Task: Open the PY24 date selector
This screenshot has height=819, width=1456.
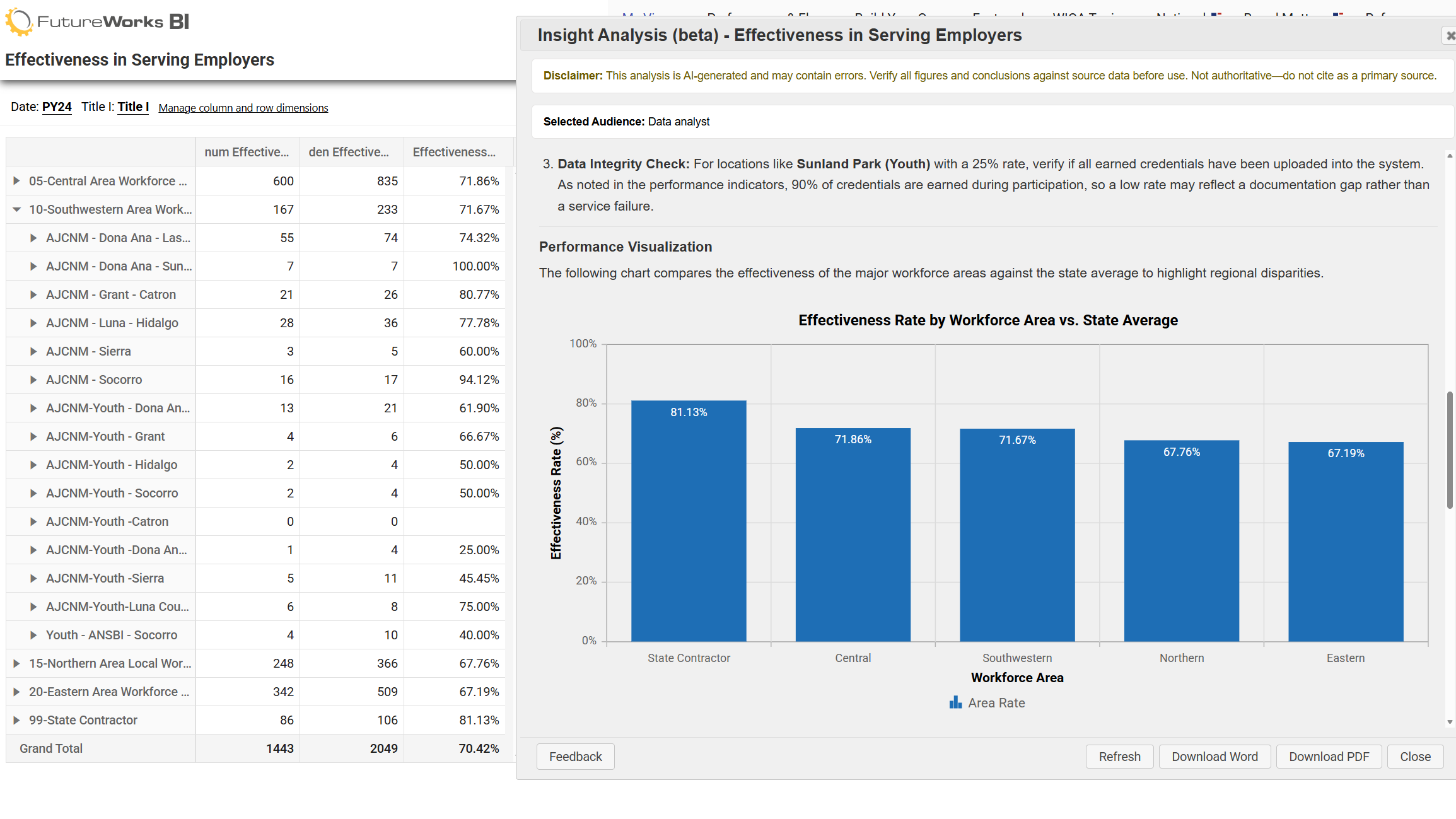Action: pos(57,107)
